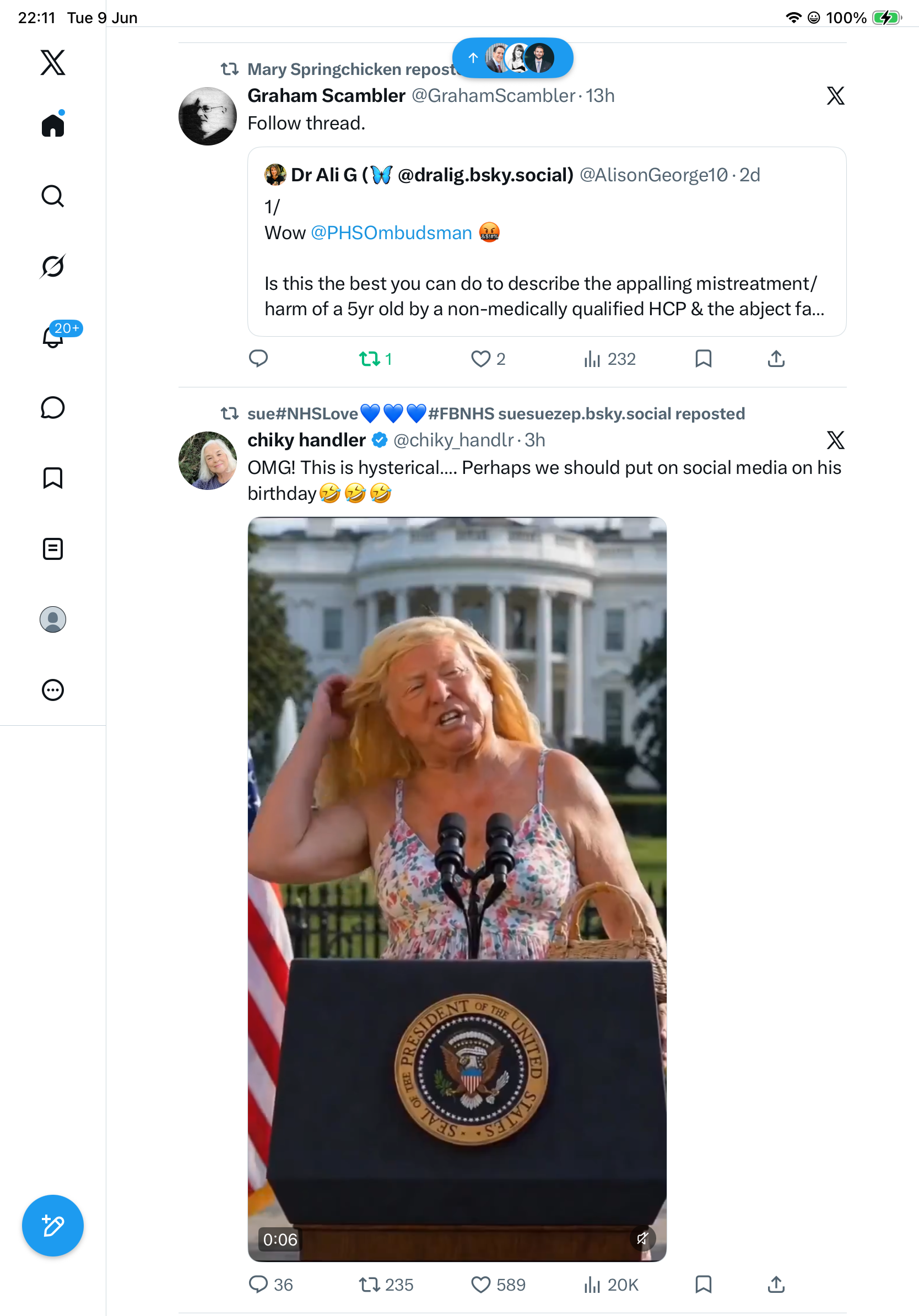Like the Graham Scambler post
919x1316 pixels.
pos(488,359)
